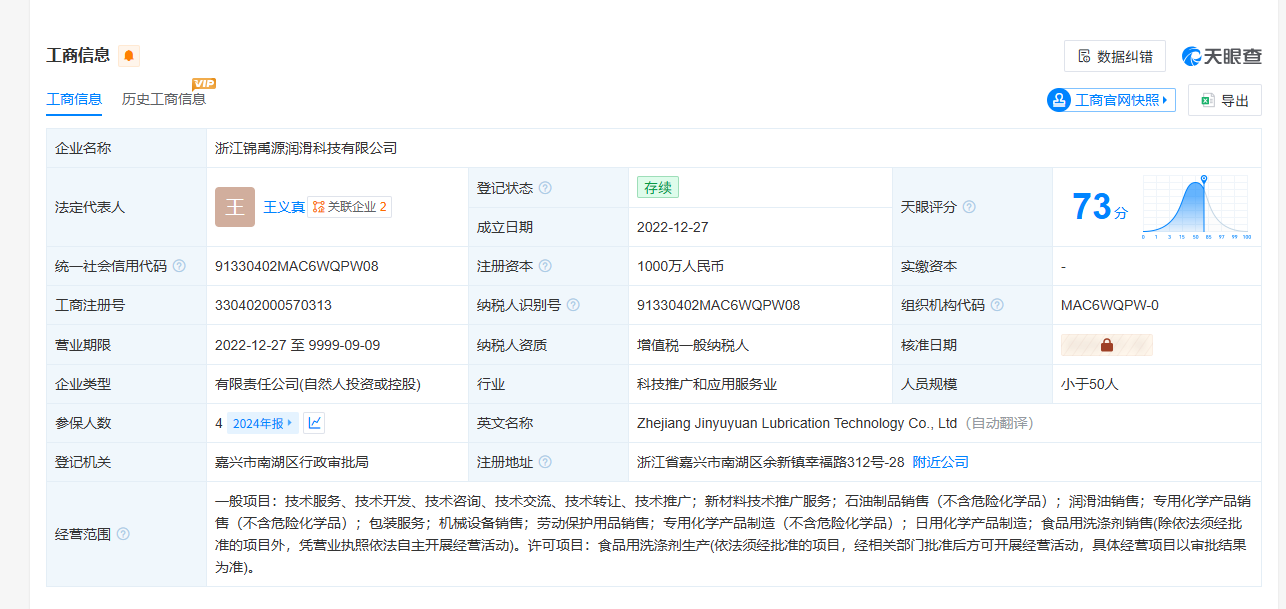Open the 附近公司 nearby companies link
This screenshot has width=1286, height=609.
click(940, 462)
